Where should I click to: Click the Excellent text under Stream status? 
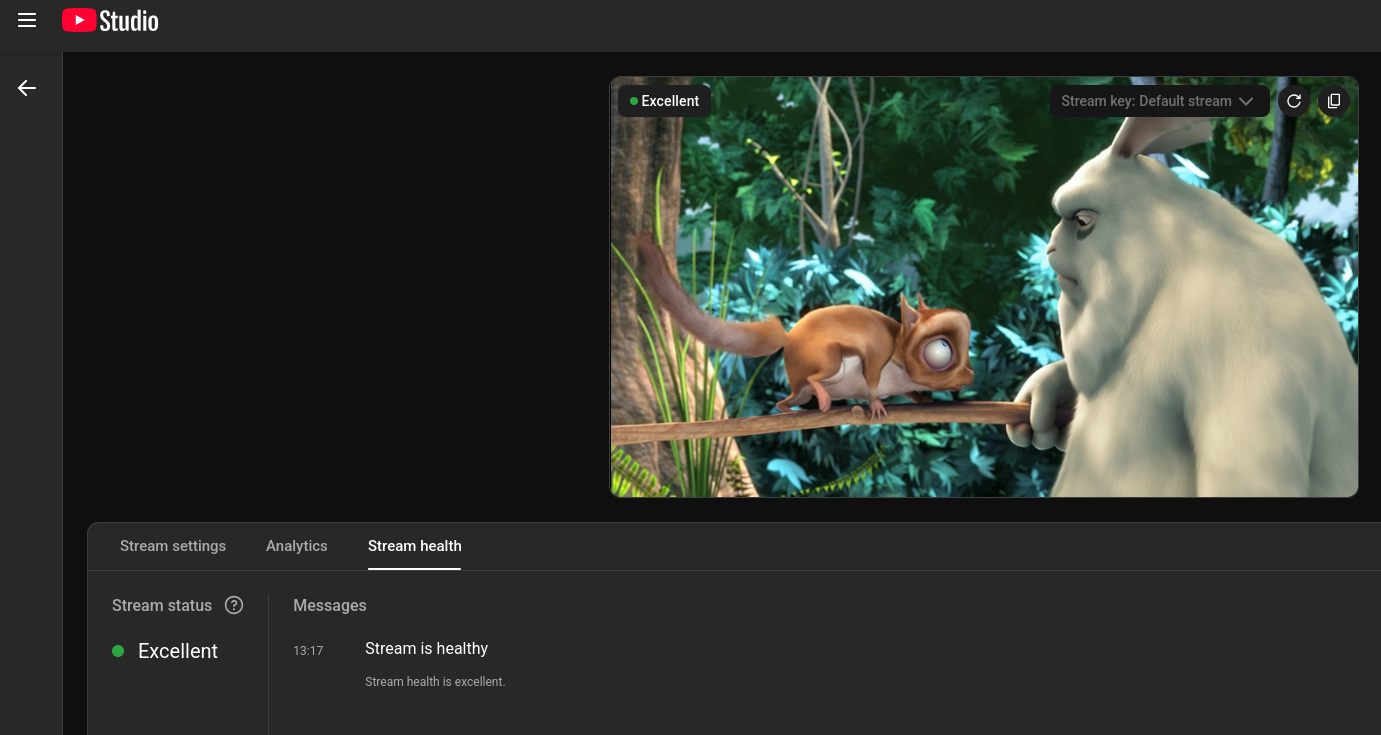pos(178,651)
